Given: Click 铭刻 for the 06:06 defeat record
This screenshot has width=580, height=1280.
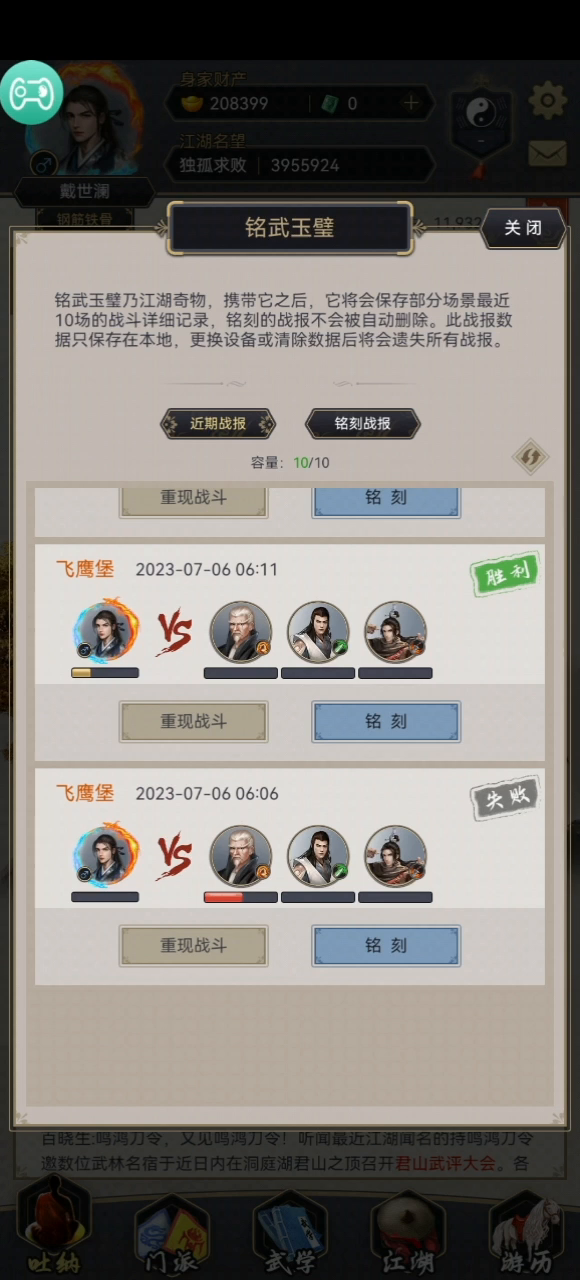Looking at the screenshot, I should click(386, 945).
